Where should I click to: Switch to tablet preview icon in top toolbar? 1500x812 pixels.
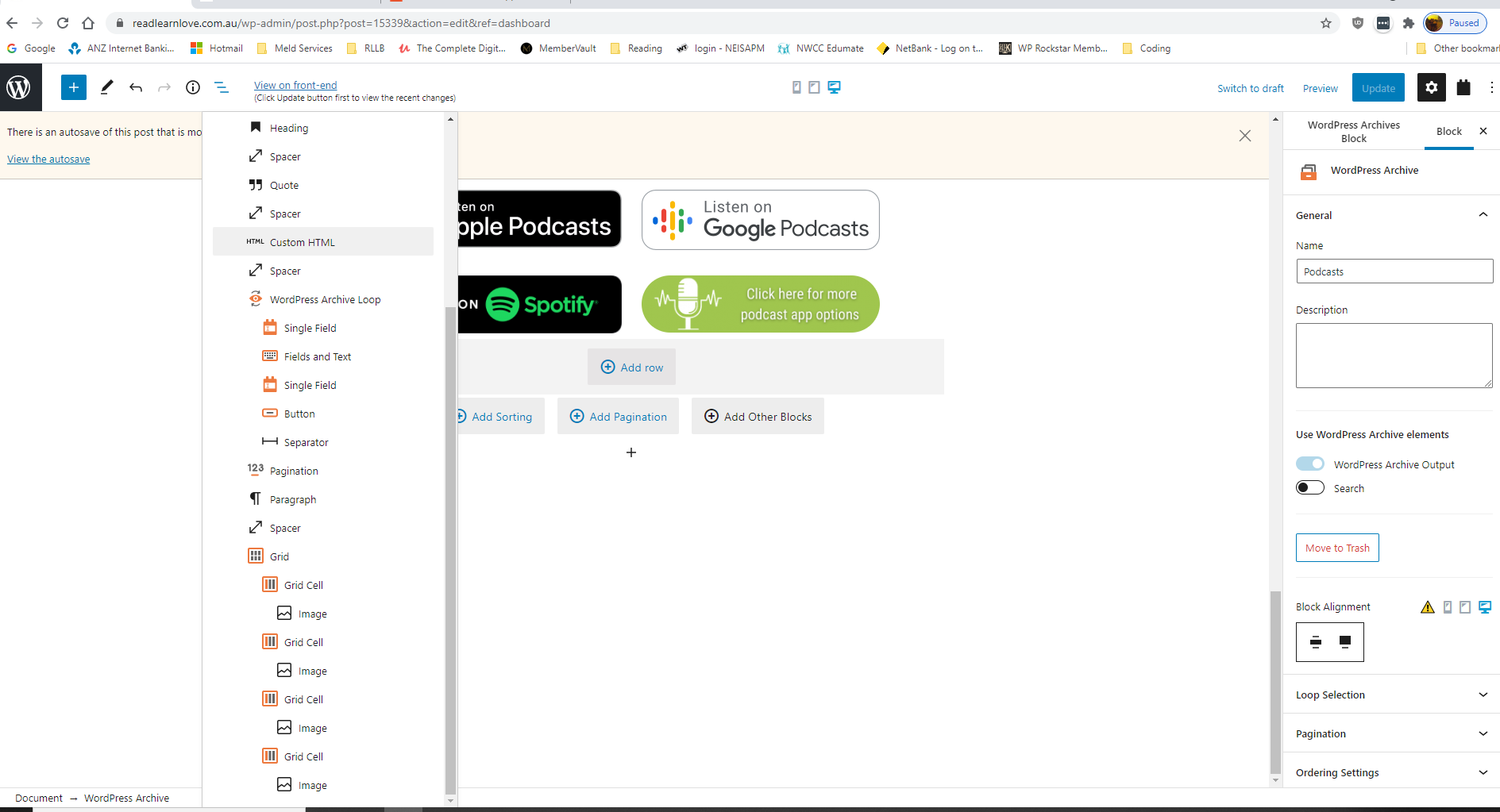tap(814, 87)
